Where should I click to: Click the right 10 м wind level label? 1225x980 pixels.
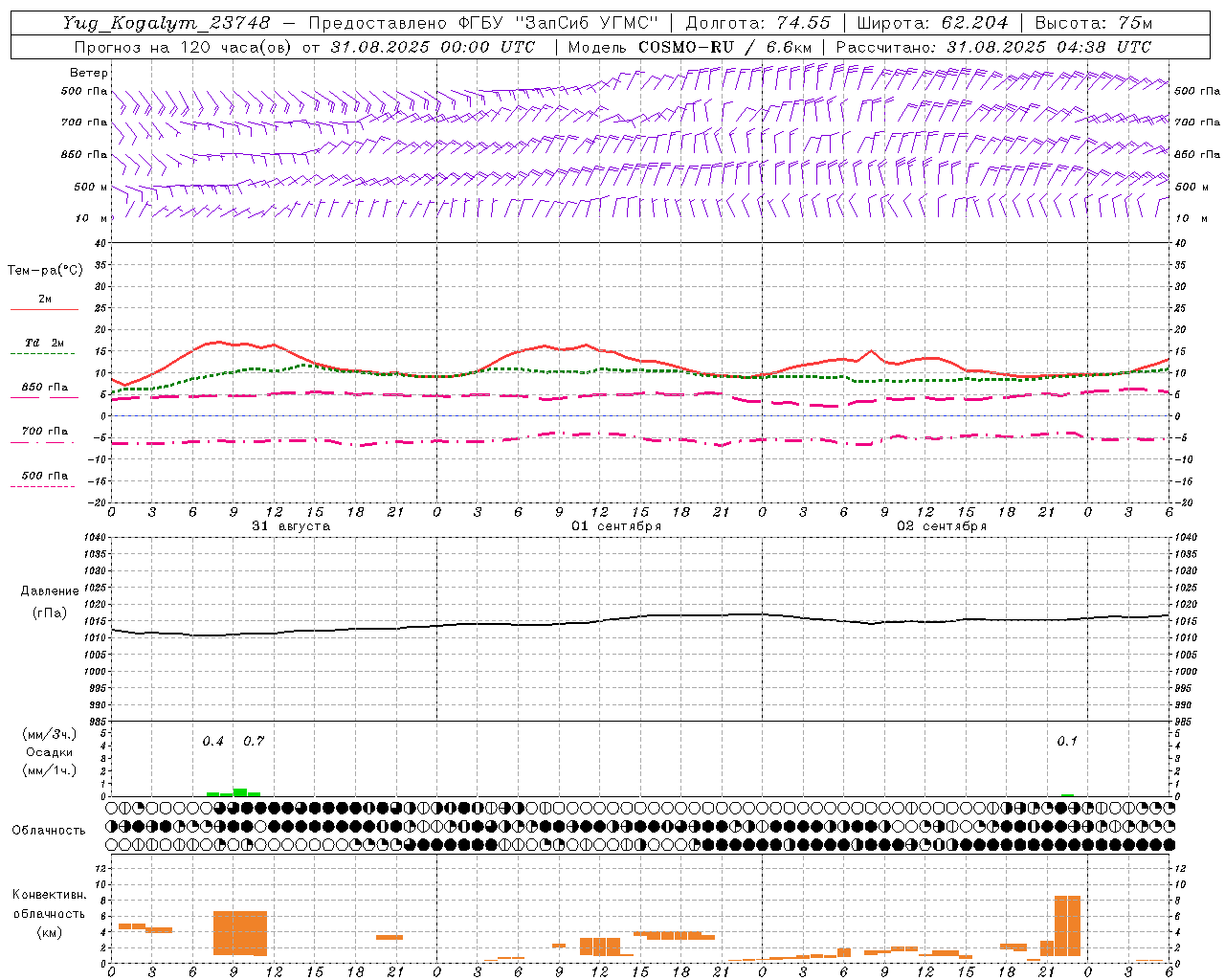[x=1191, y=218]
